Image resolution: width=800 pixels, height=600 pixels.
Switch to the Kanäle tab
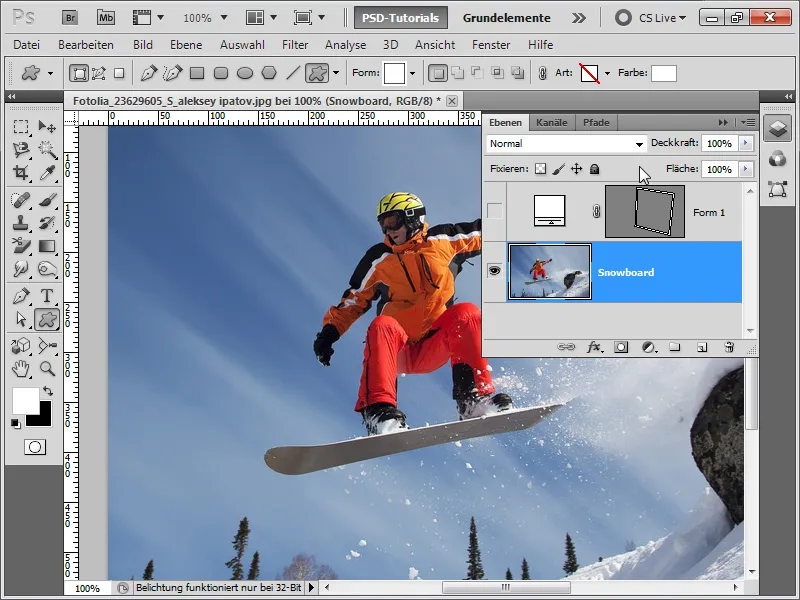552,122
